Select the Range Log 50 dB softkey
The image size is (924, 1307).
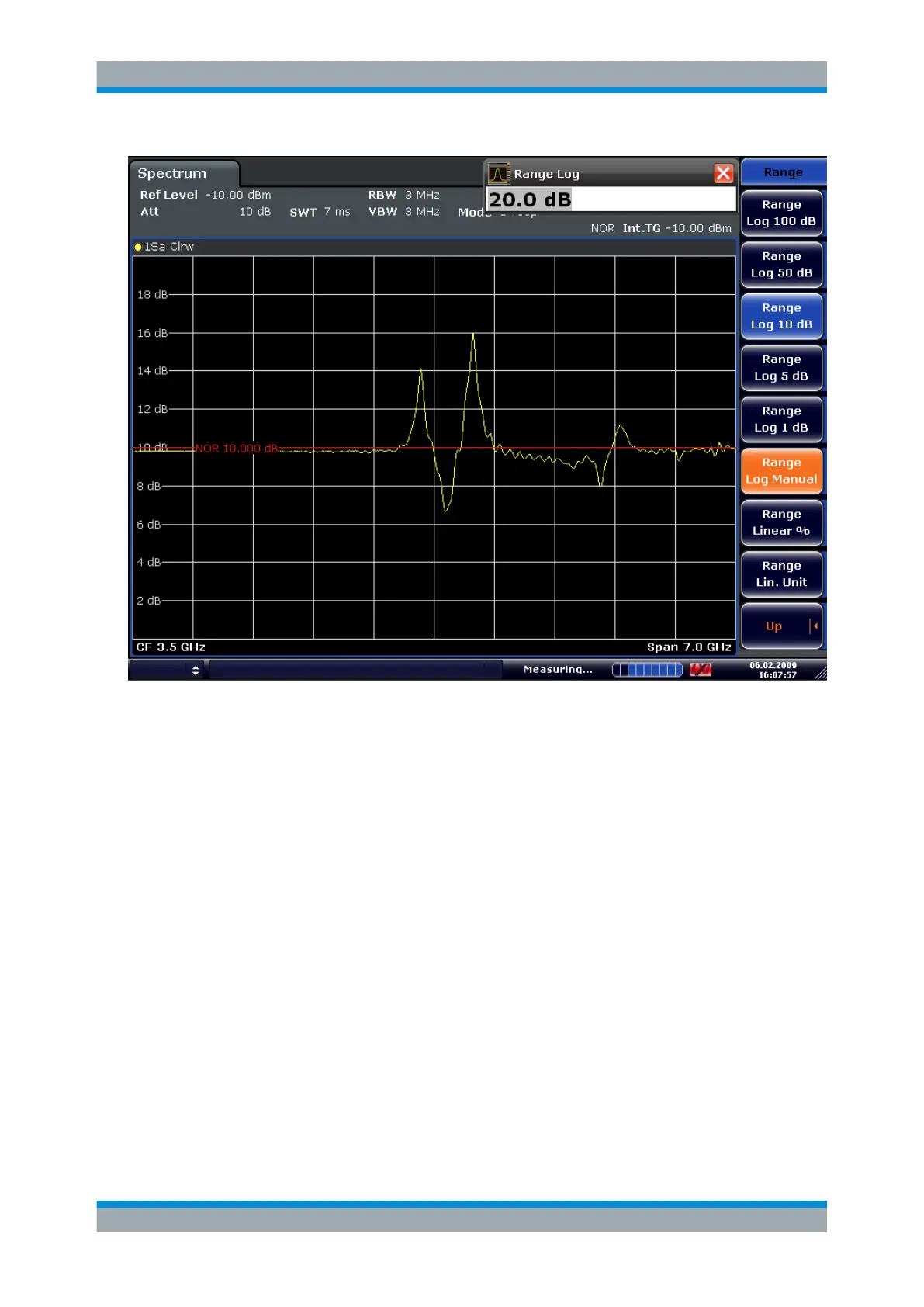point(781,265)
